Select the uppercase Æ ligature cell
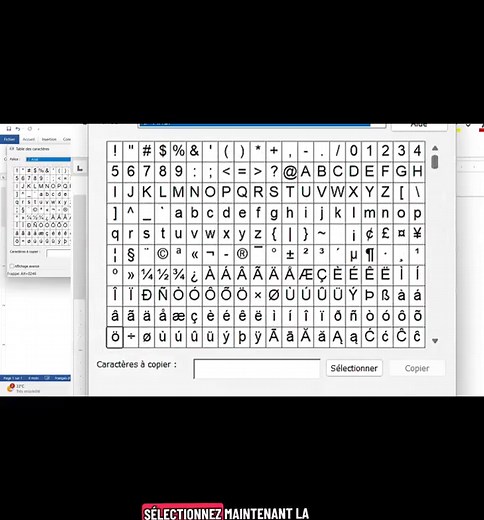The width and height of the screenshot is (484, 520). click(306, 275)
